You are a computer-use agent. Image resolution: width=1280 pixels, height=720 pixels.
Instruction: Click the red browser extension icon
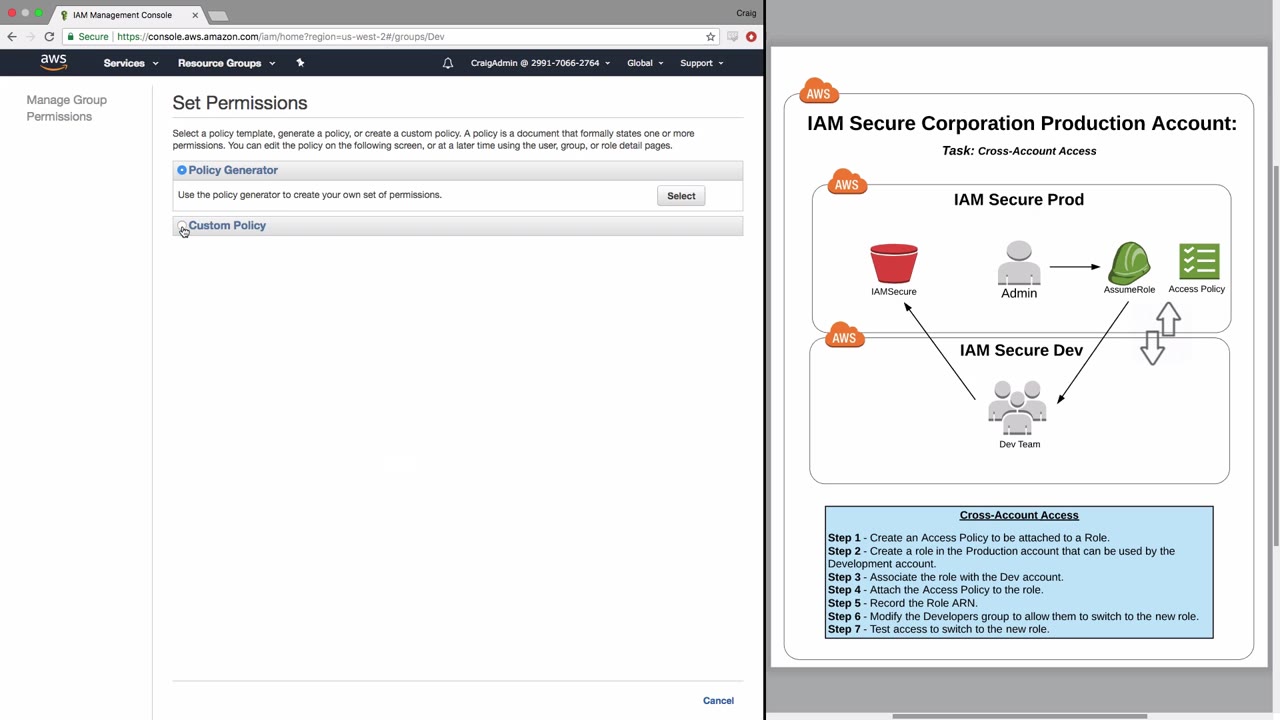click(751, 37)
